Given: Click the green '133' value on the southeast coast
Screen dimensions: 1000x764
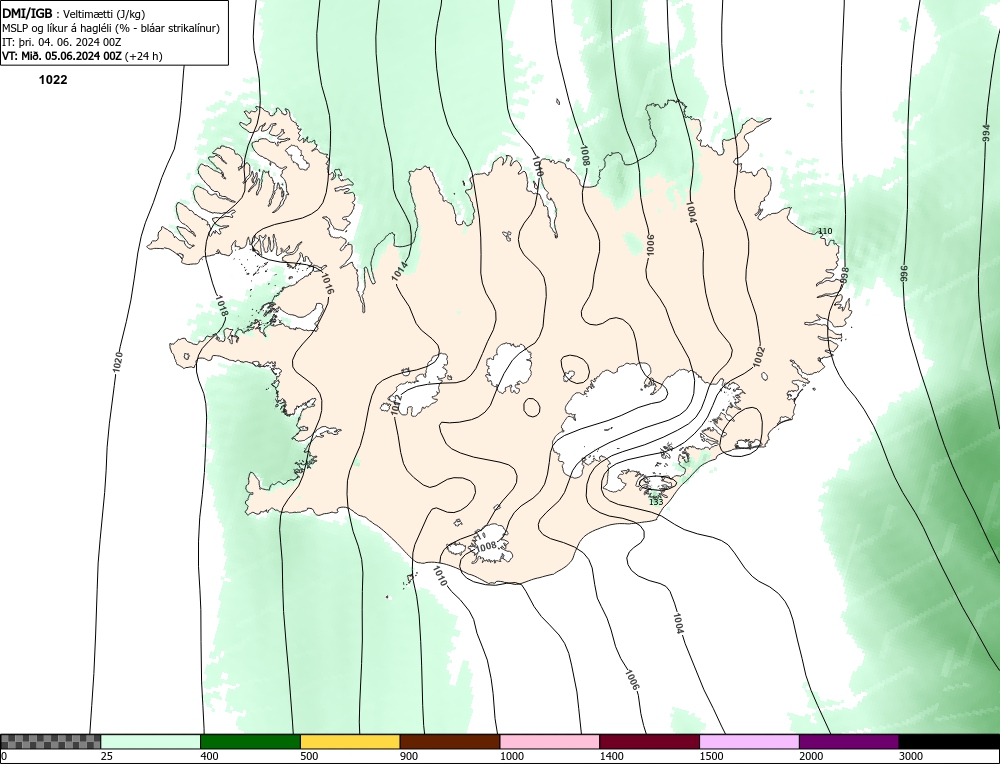Looking at the screenshot, I should coord(656,502).
